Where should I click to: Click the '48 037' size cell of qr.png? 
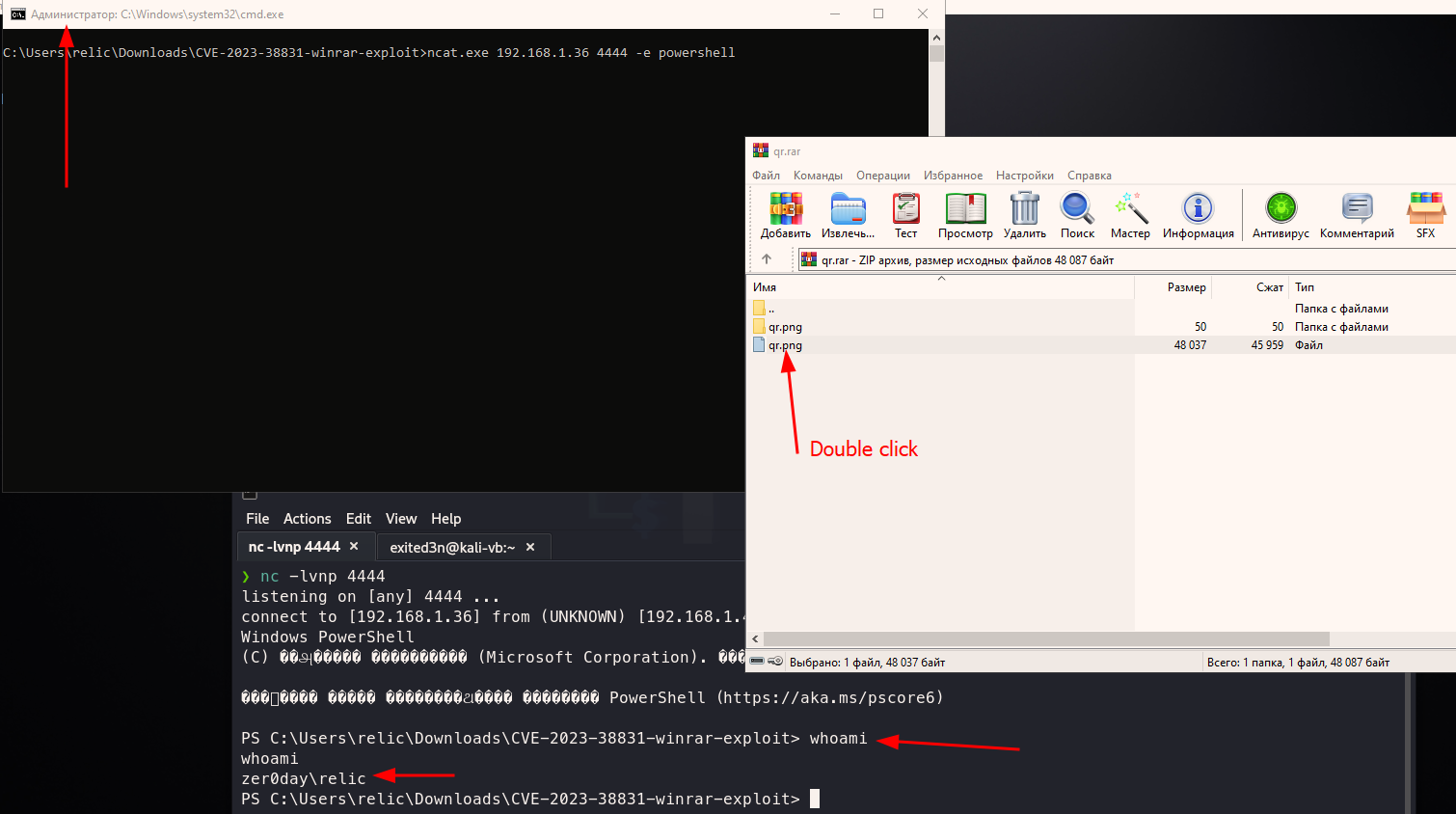point(1190,345)
